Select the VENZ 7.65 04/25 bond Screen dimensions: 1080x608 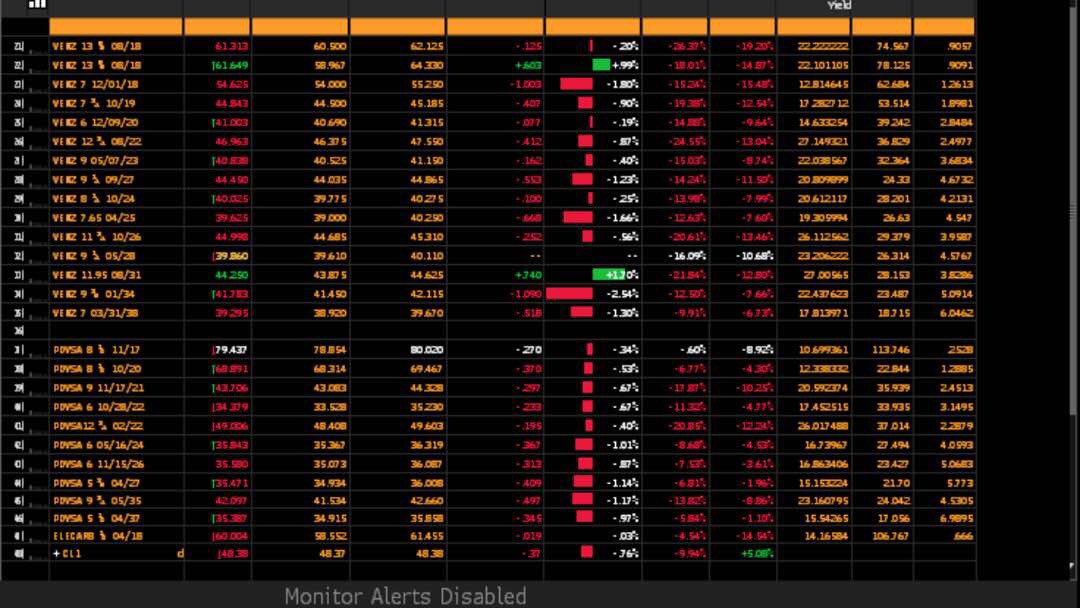click(94, 218)
